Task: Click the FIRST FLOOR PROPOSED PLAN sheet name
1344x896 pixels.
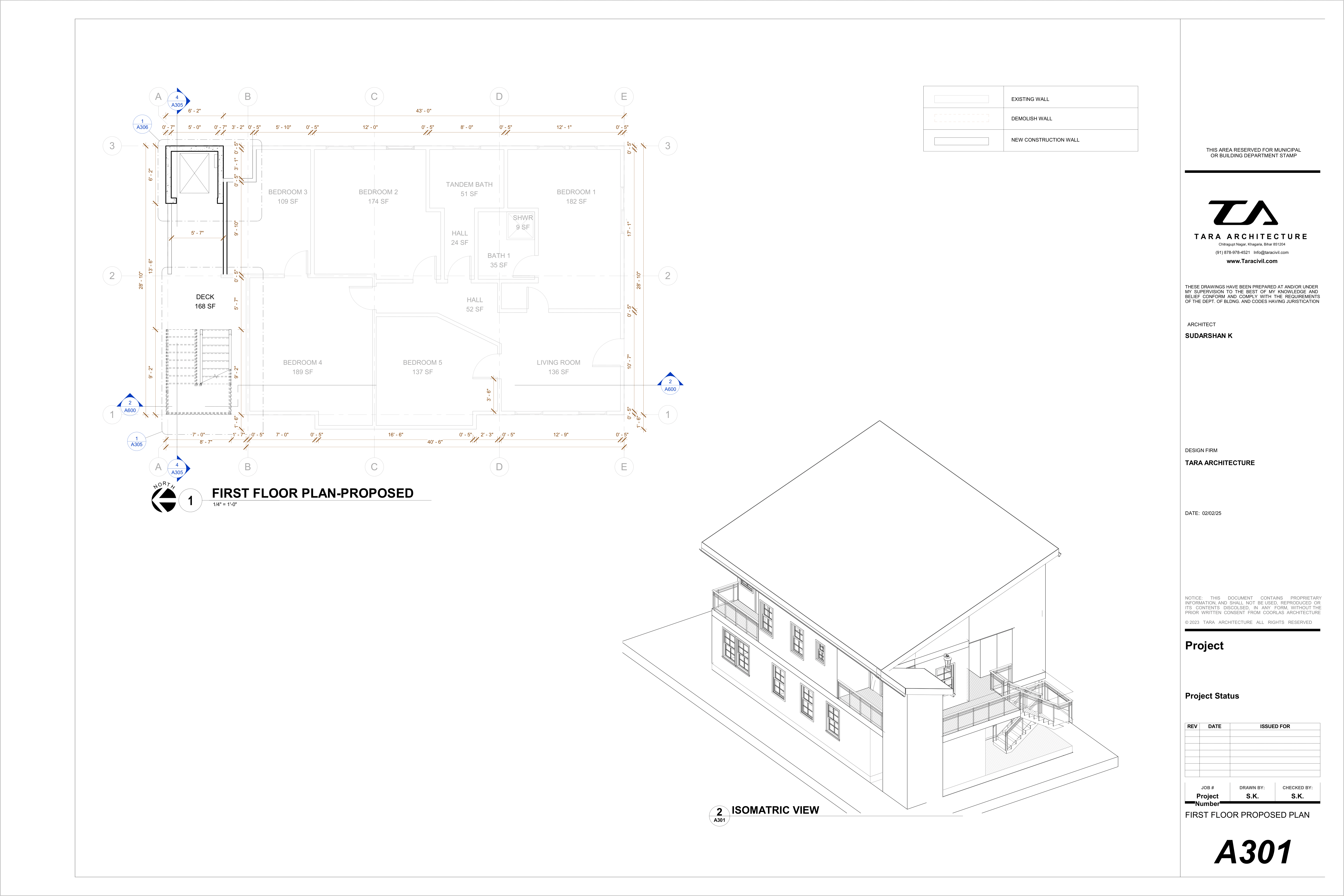Action: tap(1247, 815)
